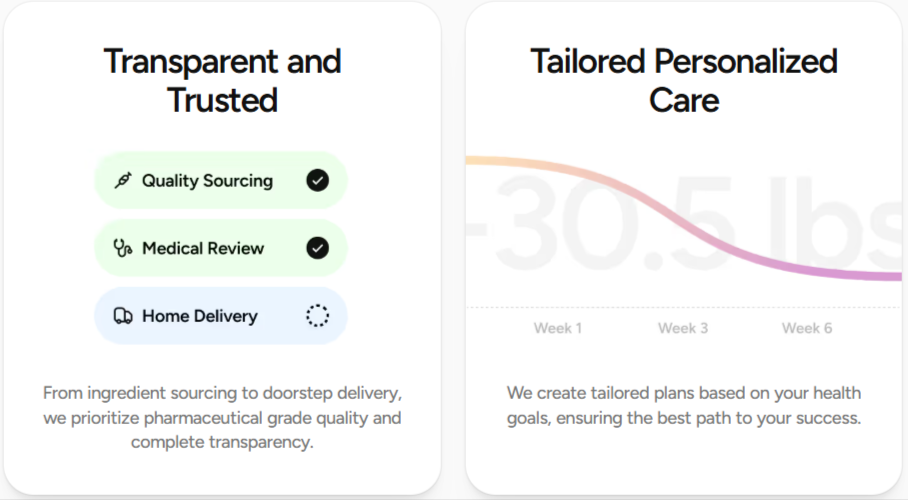Check the dashed circle for Home Delivery

pos(317,316)
